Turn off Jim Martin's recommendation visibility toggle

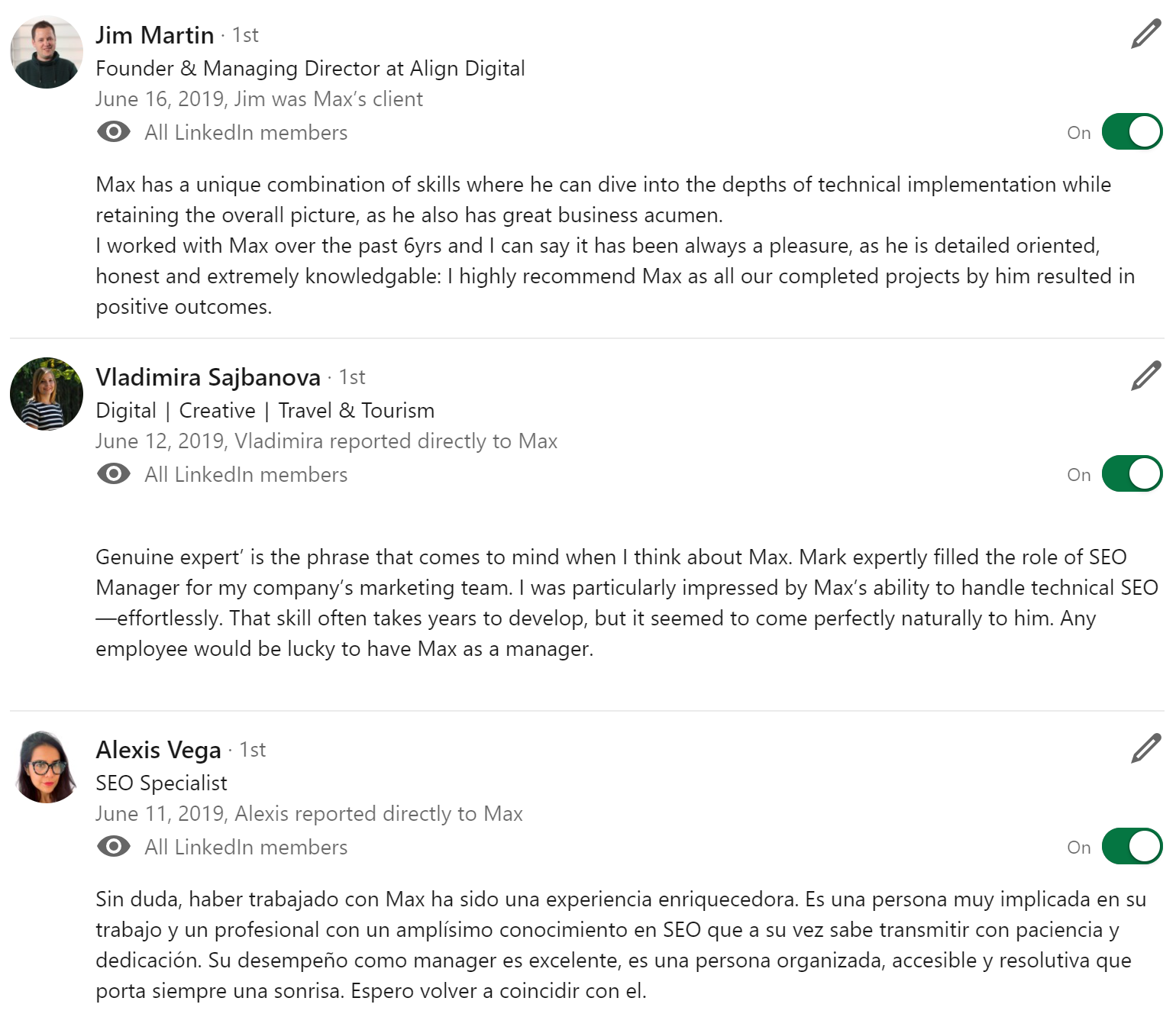[x=1132, y=132]
